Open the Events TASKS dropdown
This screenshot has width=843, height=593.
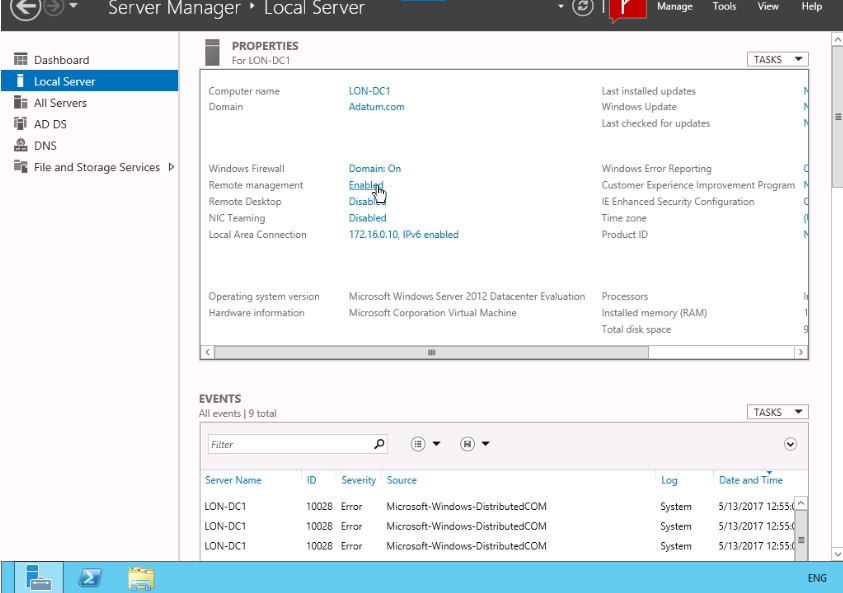(x=777, y=412)
